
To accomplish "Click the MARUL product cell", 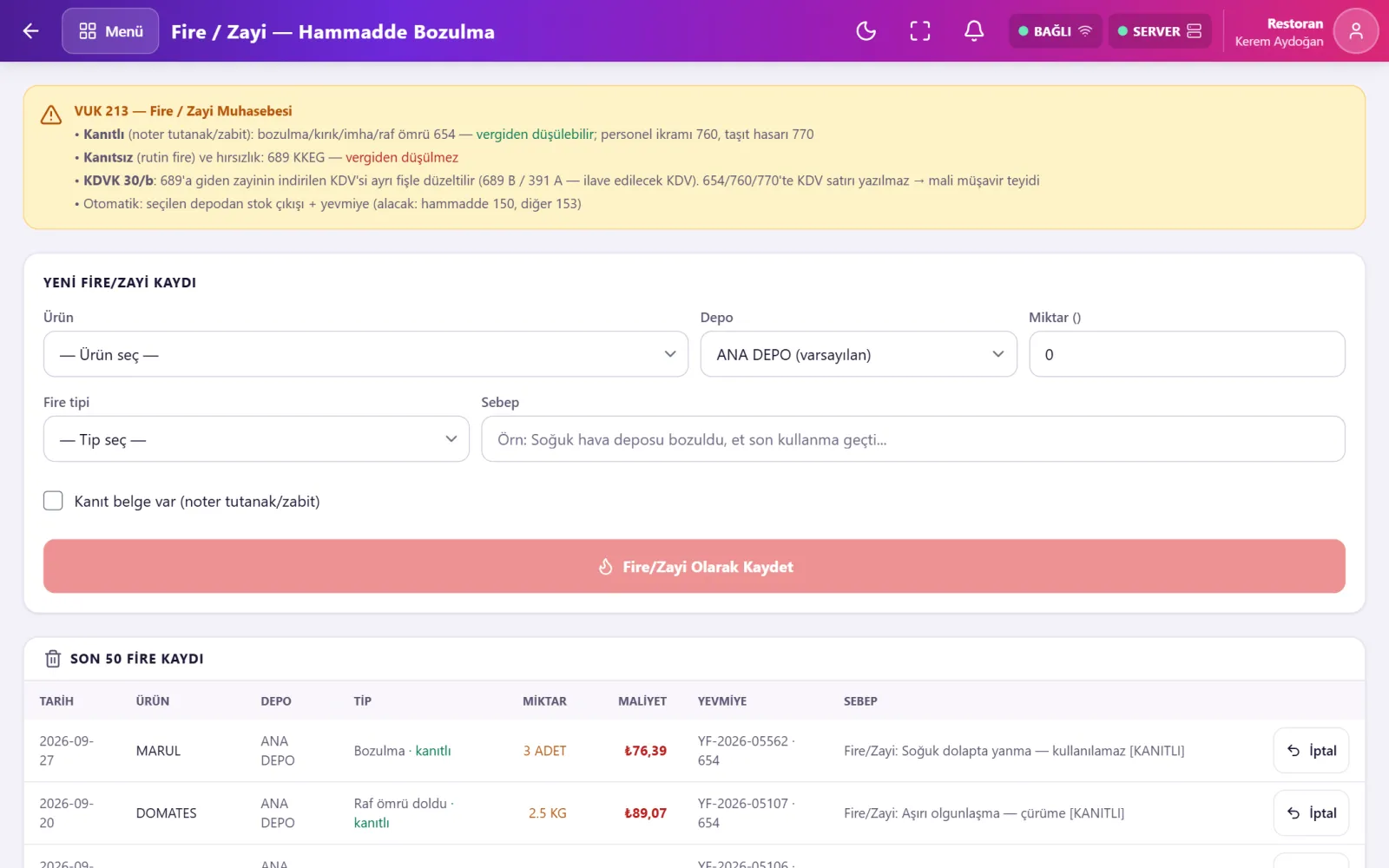I will [x=158, y=751].
